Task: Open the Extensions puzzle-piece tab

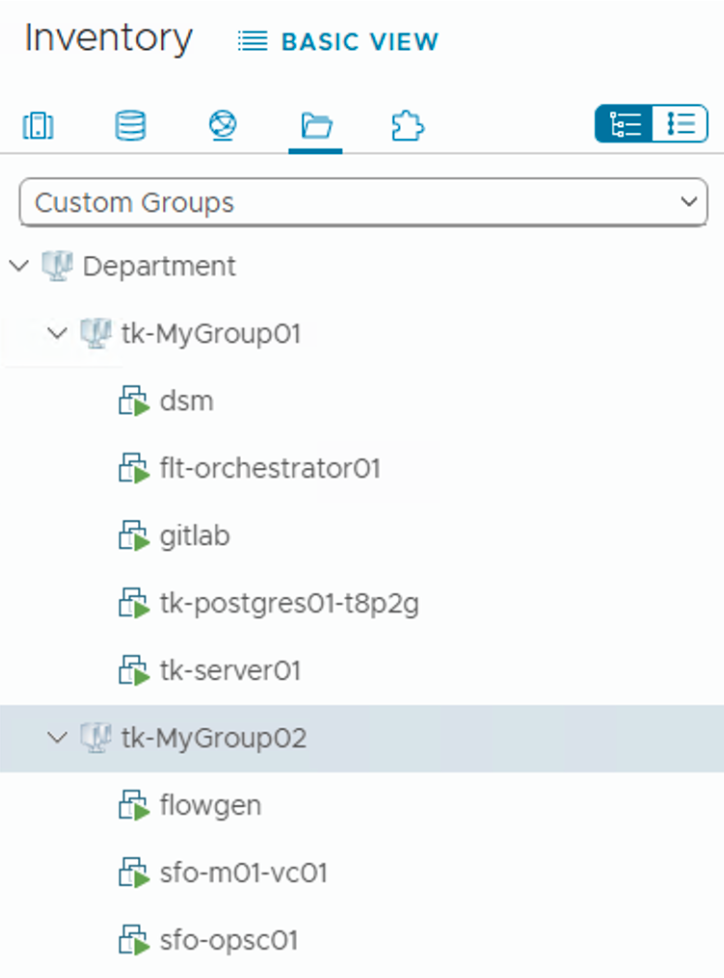Action: coord(408,127)
